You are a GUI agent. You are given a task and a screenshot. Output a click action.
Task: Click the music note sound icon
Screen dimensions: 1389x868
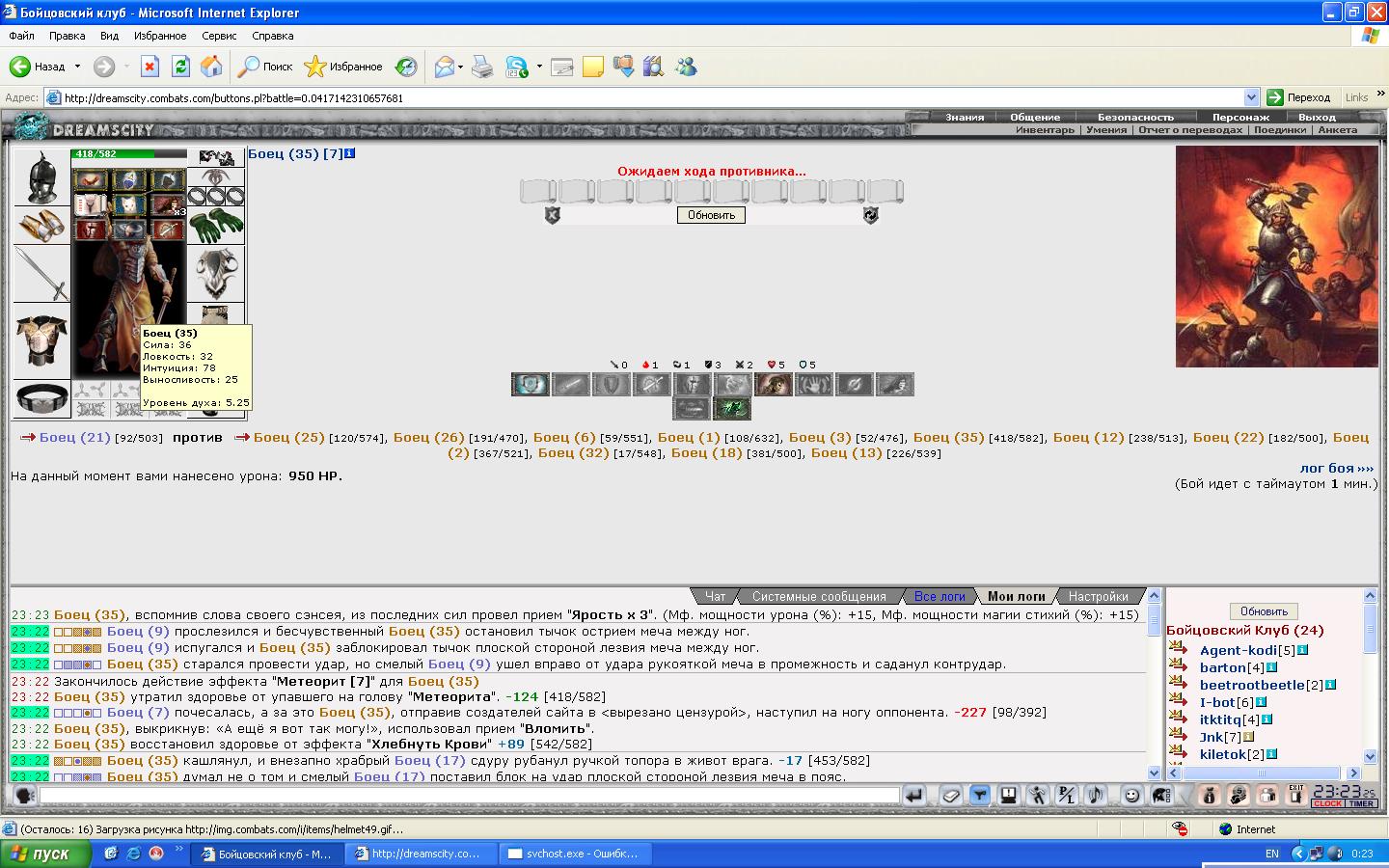point(1095,796)
